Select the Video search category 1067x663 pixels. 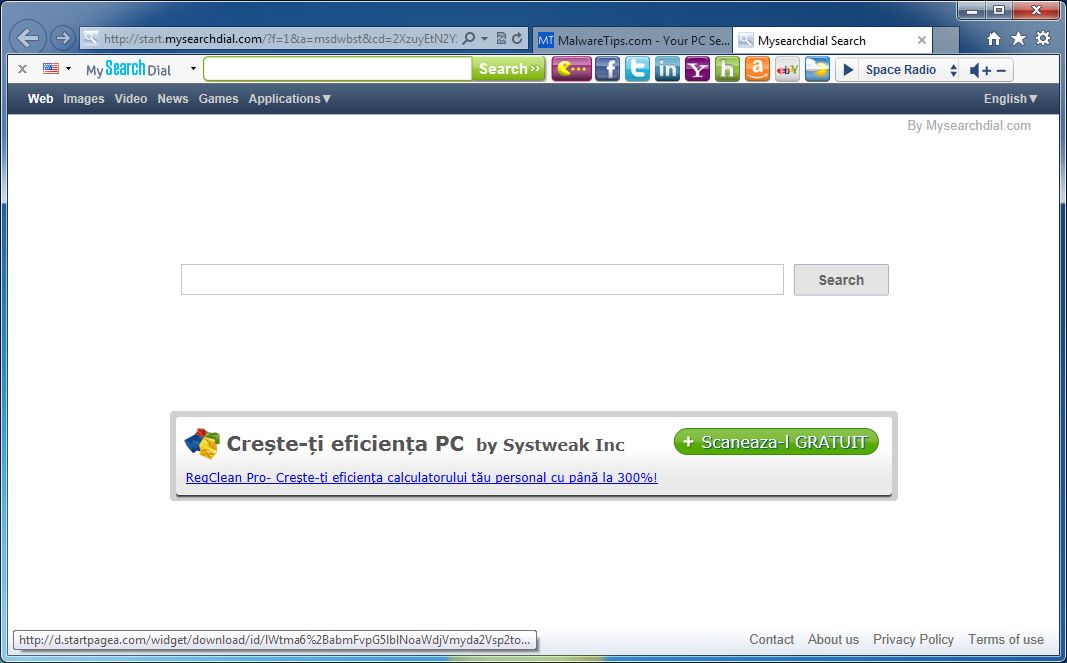(x=131, y=99)
